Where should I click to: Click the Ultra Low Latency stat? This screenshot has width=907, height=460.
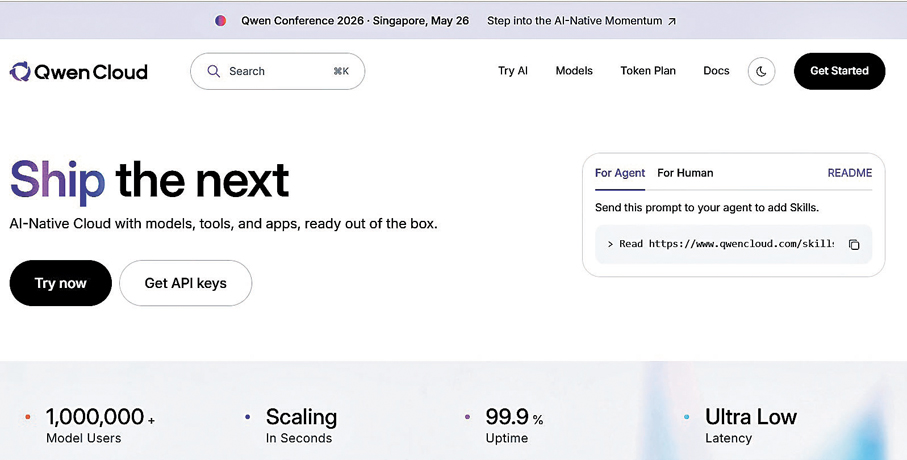[x=751, y=425]
